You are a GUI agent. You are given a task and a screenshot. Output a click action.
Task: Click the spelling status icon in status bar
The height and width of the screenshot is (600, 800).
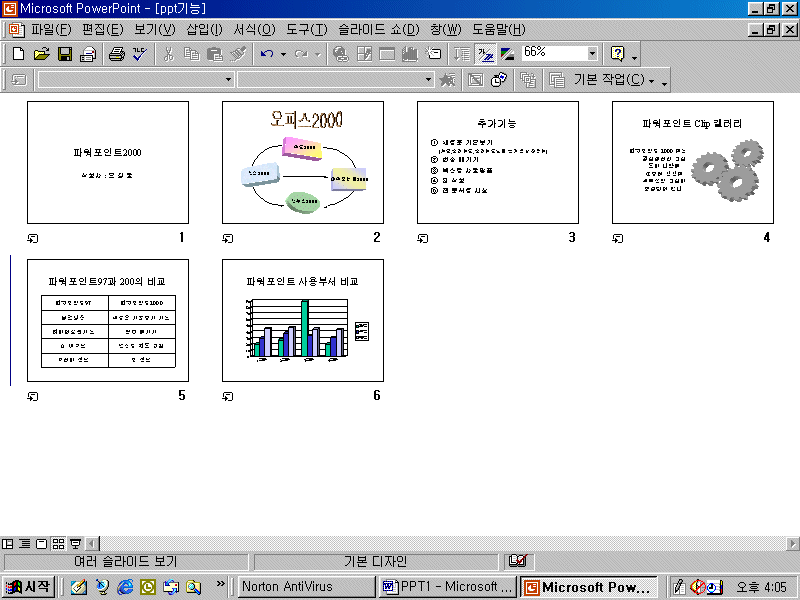click(518, 561)
